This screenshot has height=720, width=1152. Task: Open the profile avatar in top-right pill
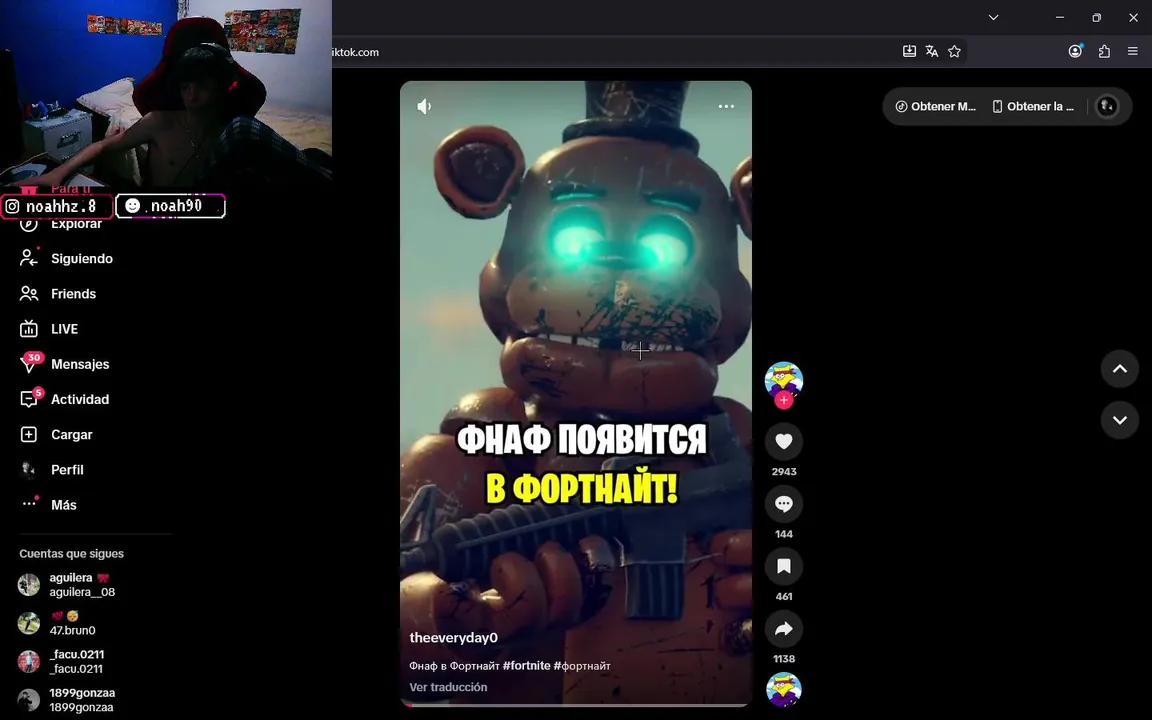1107,107
